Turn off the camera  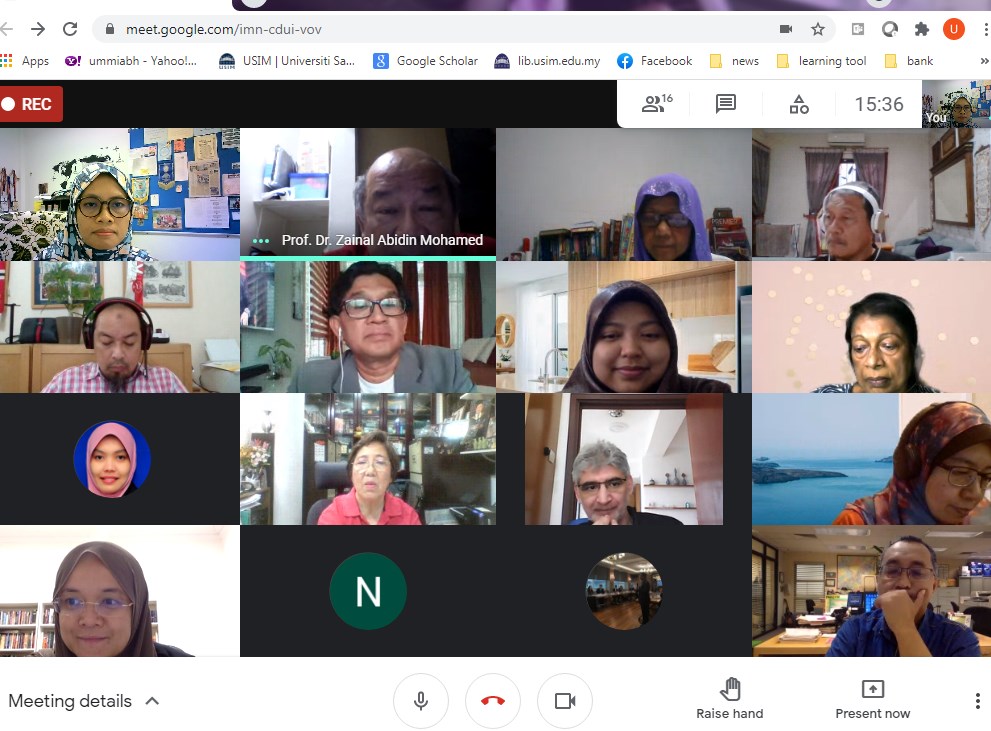[565, 701]
